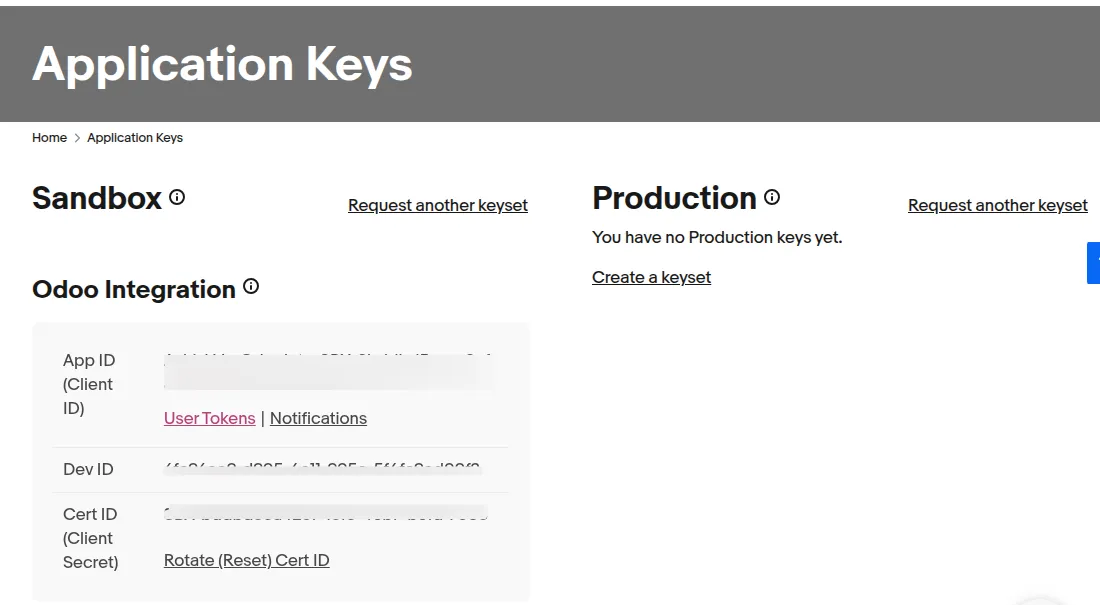Go to Home in breadcrumb
This screenshot has height=605, width=1100.
(49, 138)
